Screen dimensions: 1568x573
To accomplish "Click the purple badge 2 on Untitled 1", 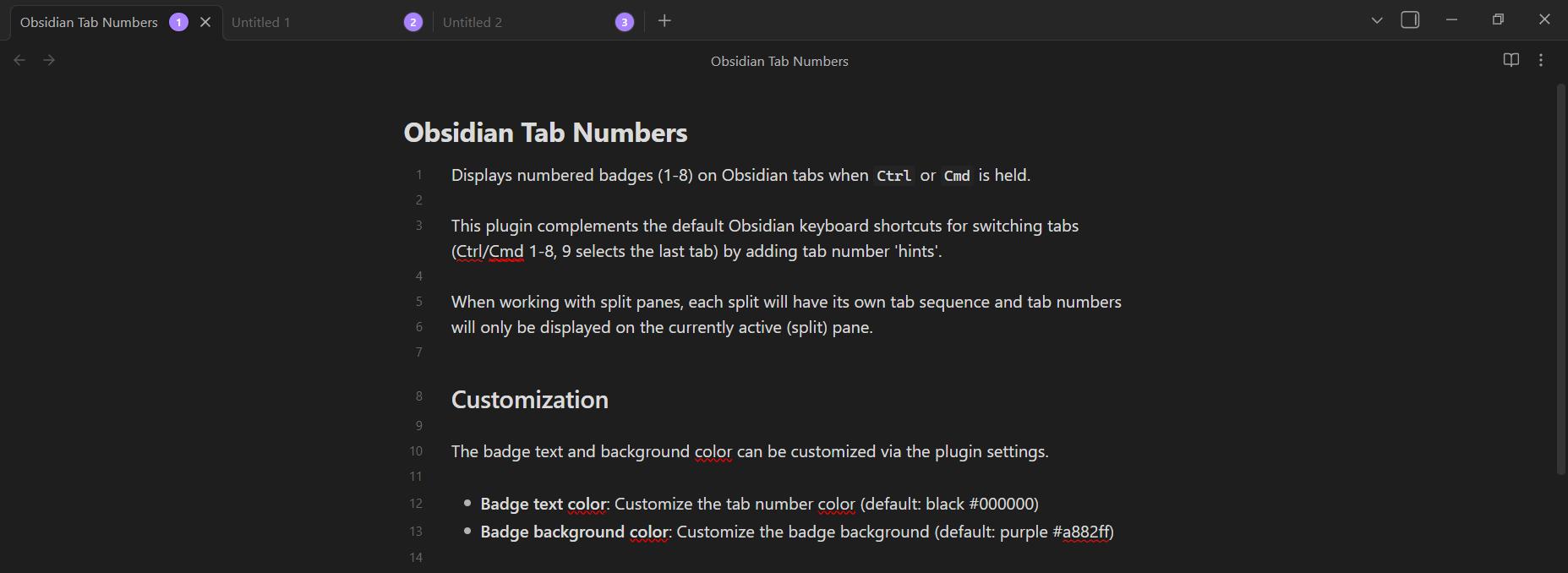I will coord(412,21).
